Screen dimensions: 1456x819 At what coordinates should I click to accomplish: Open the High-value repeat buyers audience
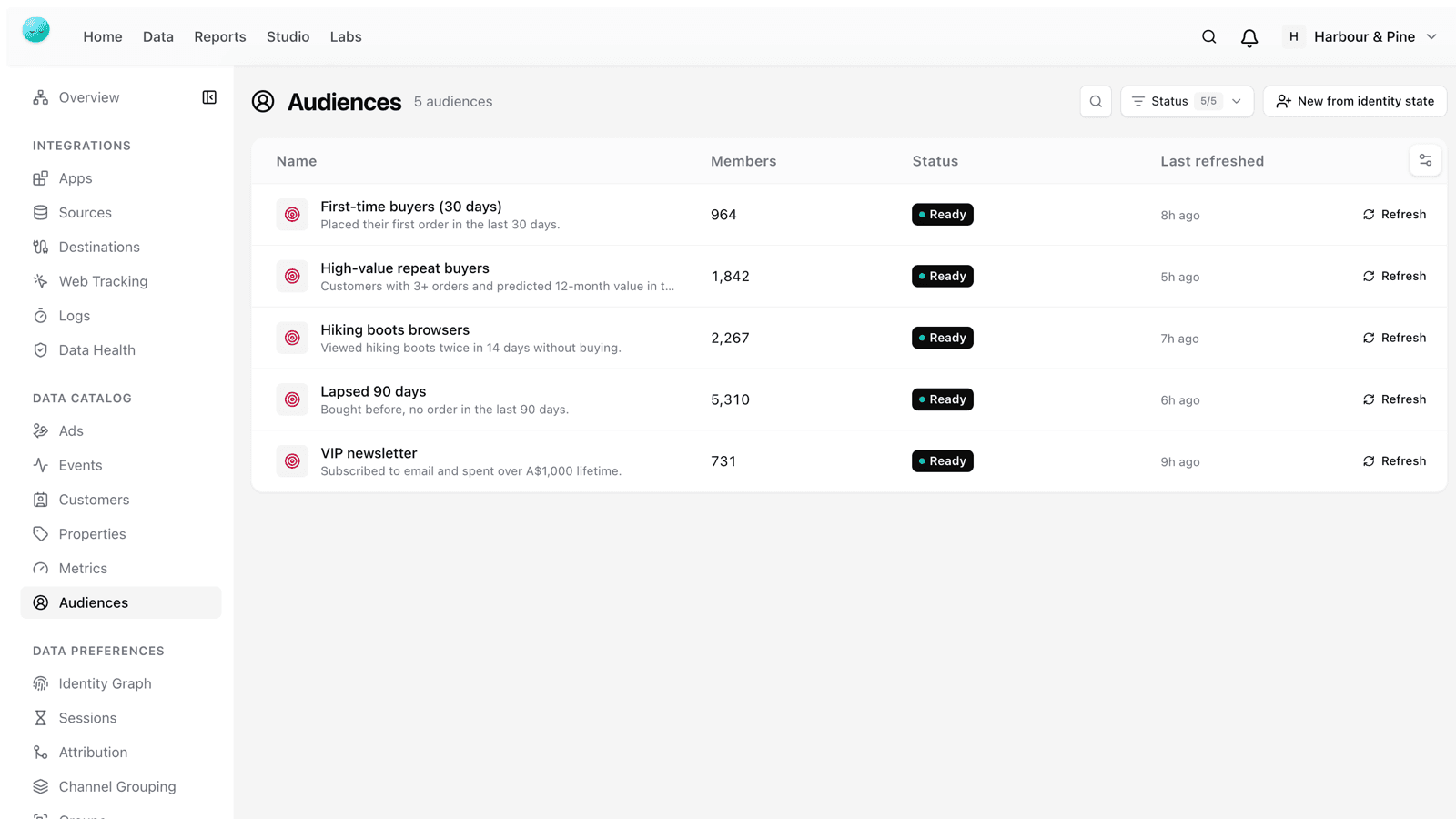tap(405, 268)
